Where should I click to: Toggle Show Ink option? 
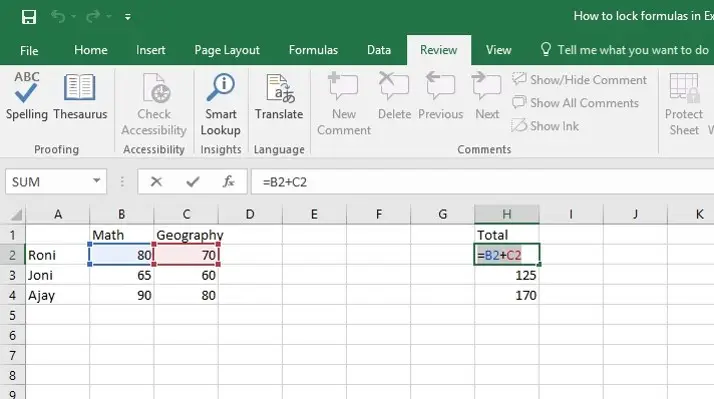(545, 126)
